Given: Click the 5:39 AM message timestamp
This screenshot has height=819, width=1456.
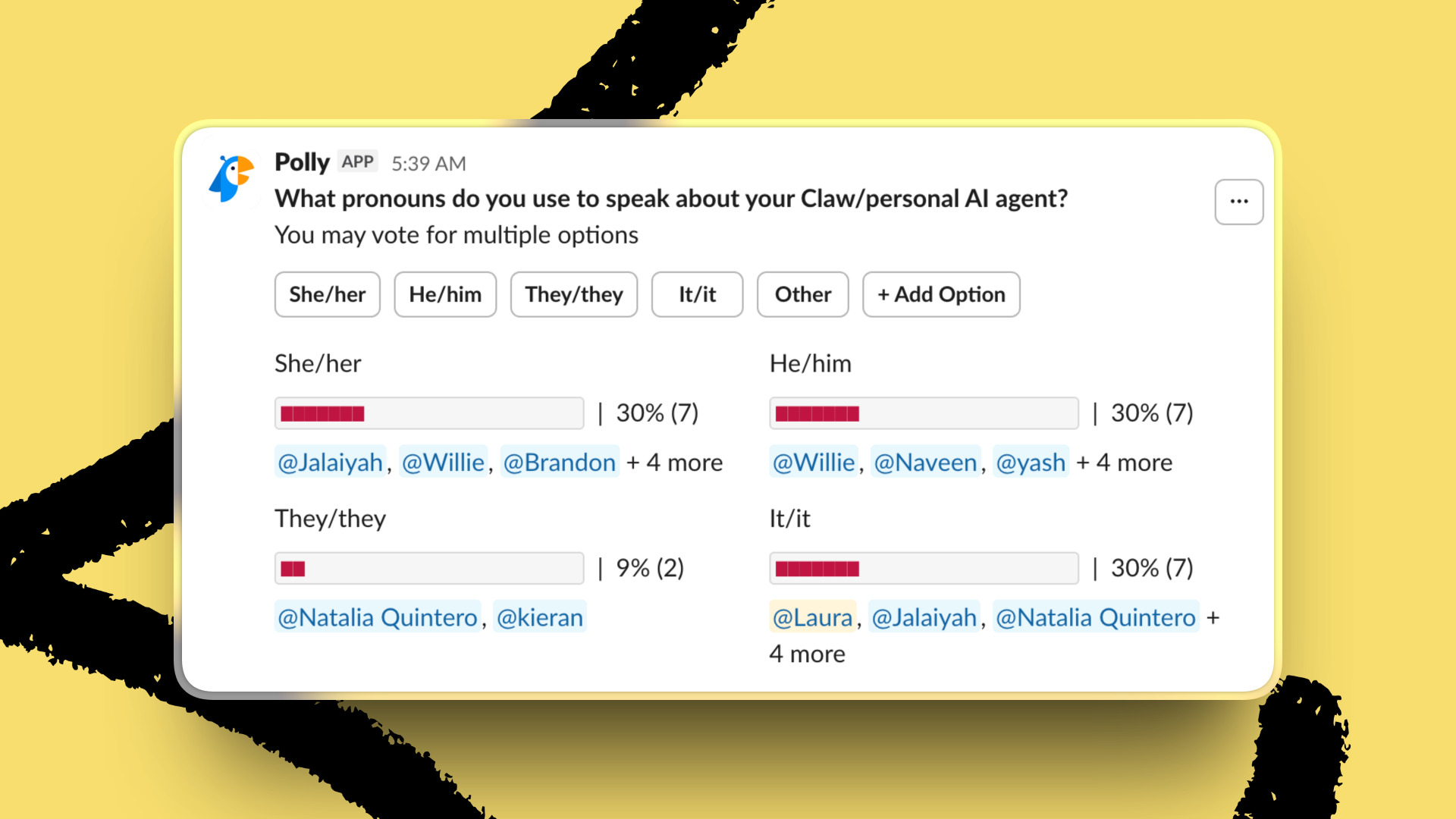Looking at the screenshot, I should pyautogui.click(x=428, y=163).
